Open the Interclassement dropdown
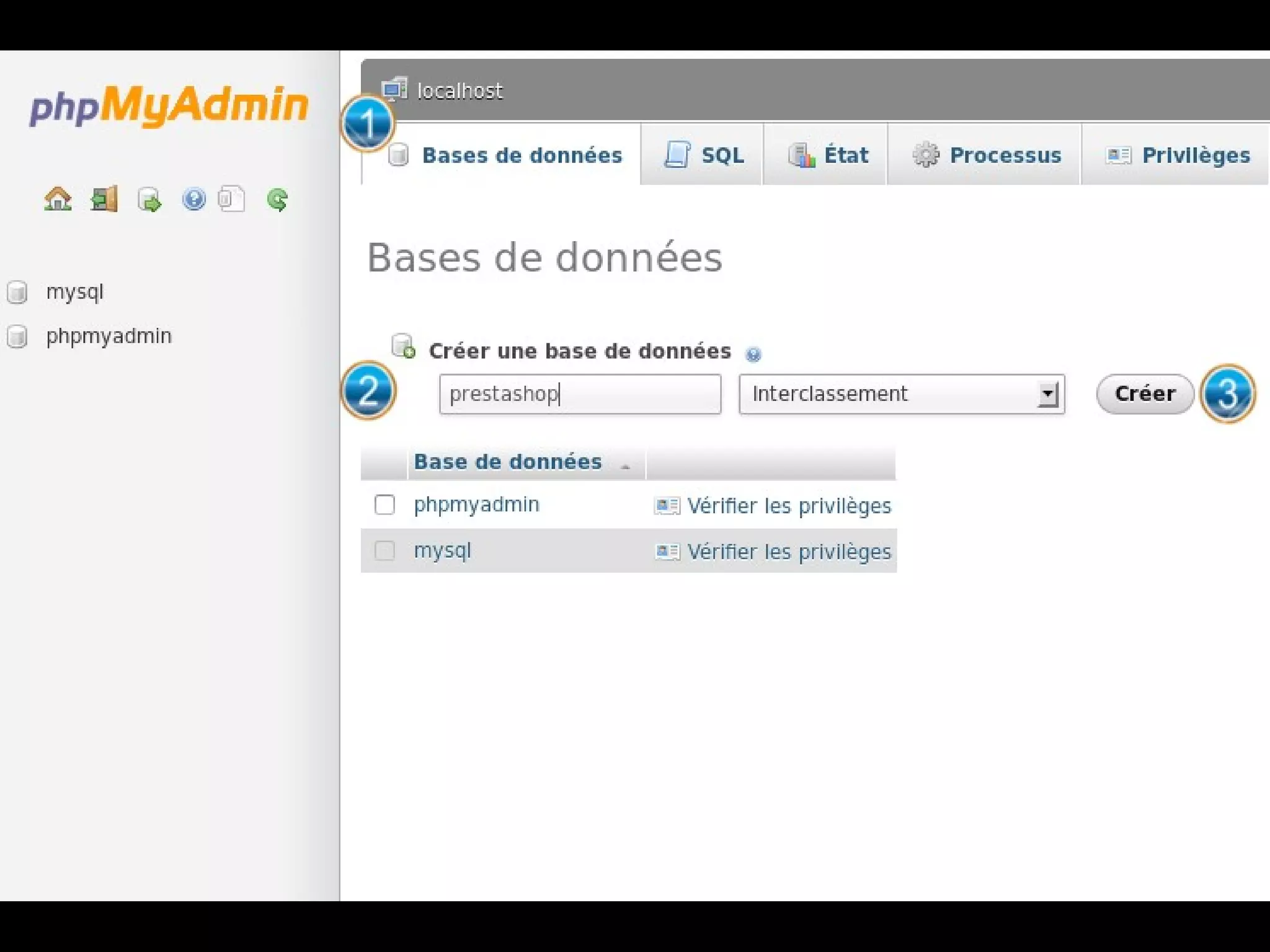The image size is (1270, 952). [x=902, y=394]
